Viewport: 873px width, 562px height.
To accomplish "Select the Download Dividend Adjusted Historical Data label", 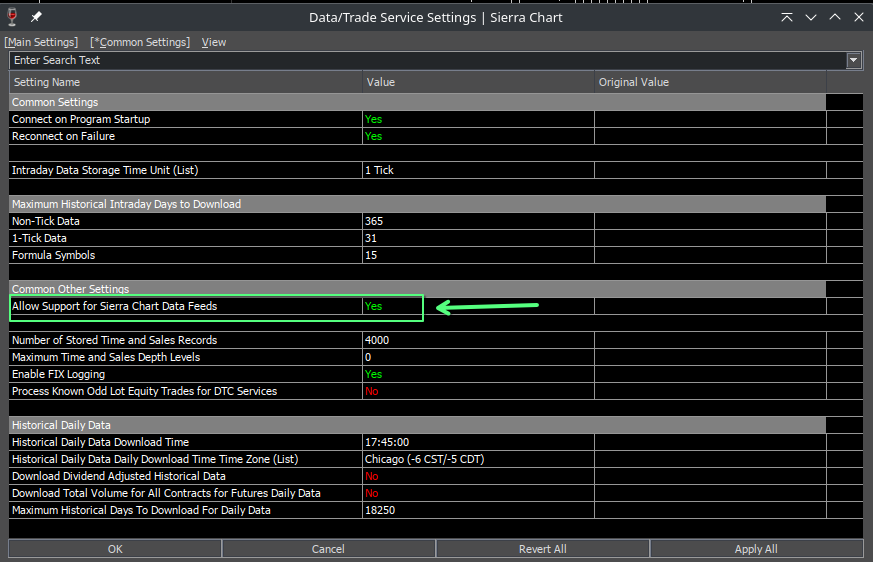I will (119, 476).
